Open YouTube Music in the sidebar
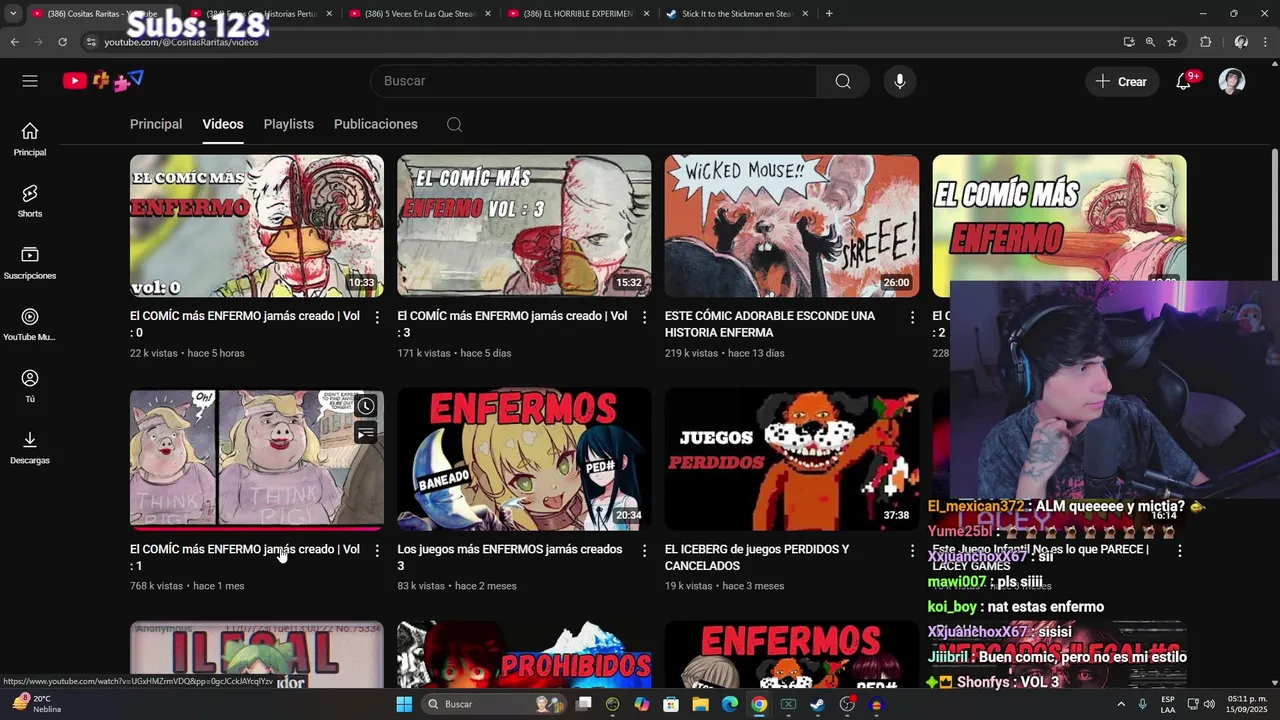 (30, 324)
